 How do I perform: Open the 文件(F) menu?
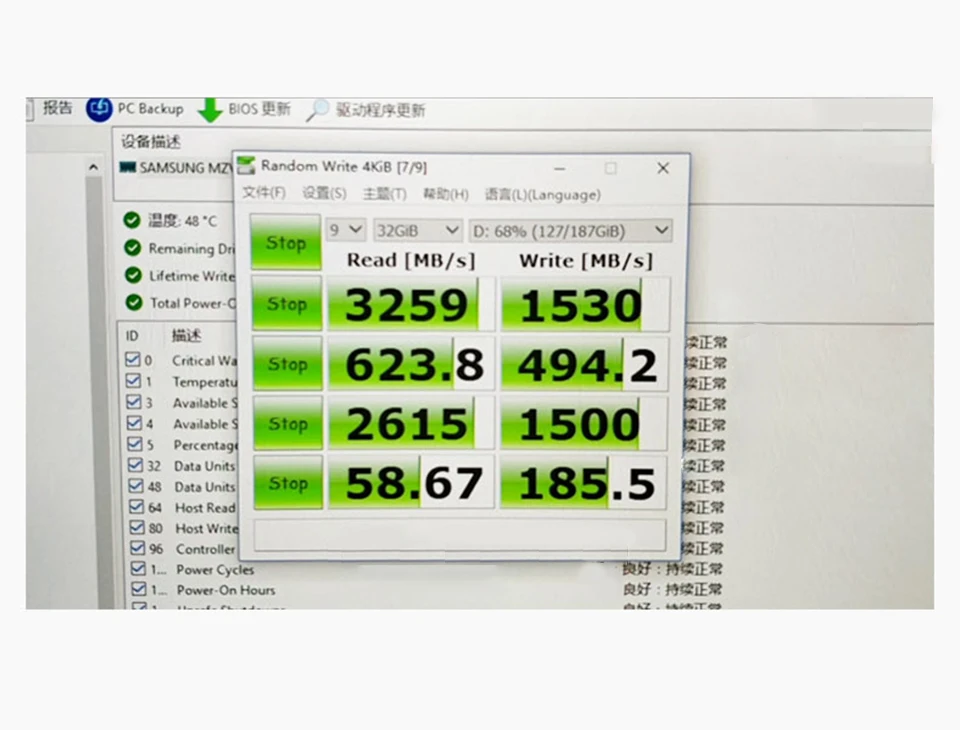tap(264, 194)
